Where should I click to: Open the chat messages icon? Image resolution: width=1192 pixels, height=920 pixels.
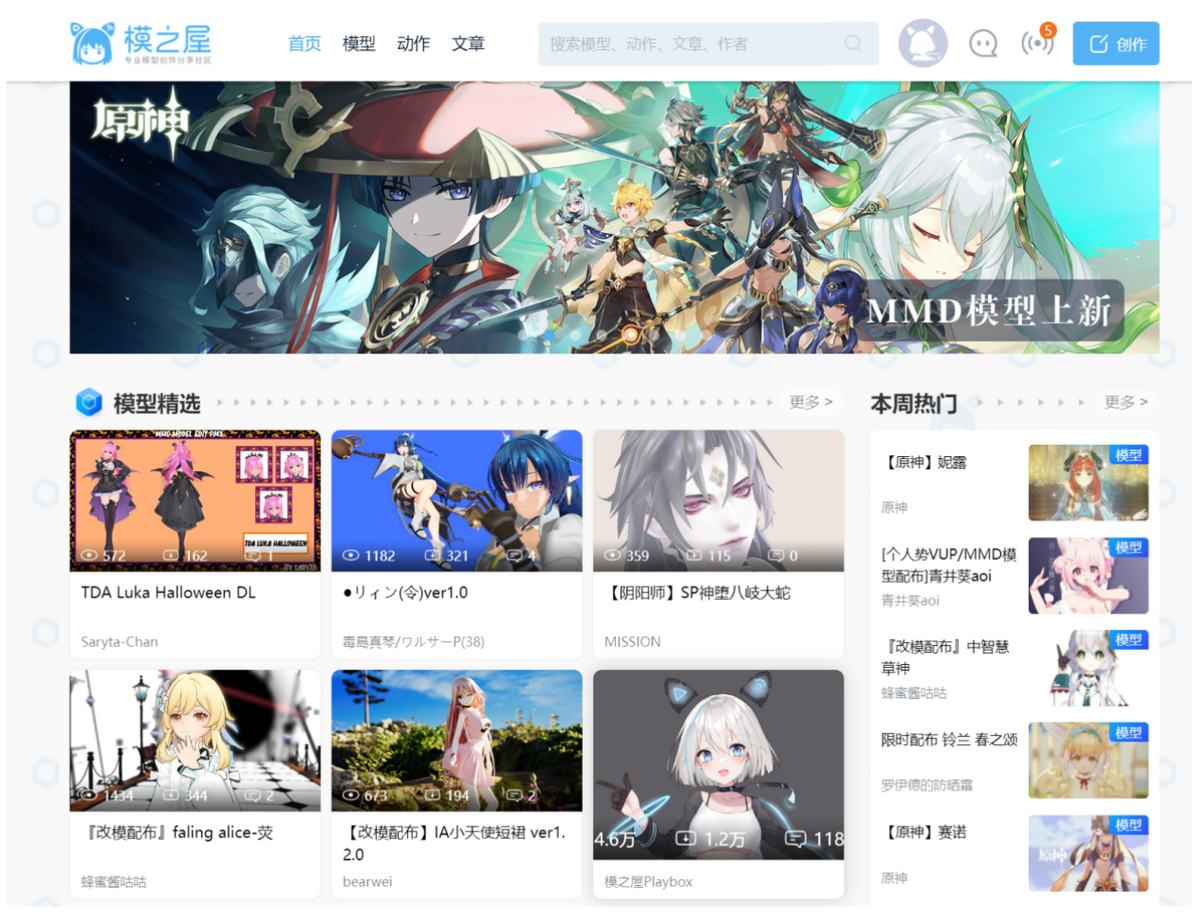point(983,43)
